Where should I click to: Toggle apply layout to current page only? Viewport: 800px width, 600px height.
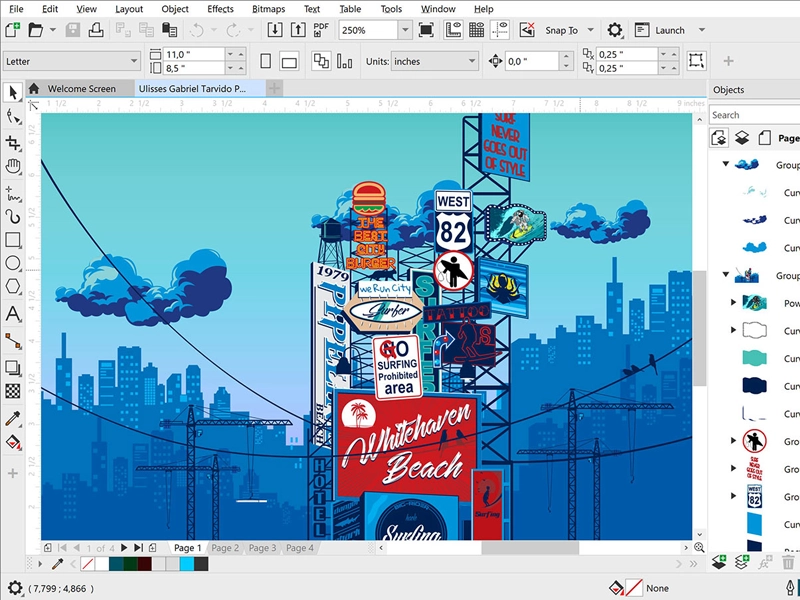[x=344, y=61]
